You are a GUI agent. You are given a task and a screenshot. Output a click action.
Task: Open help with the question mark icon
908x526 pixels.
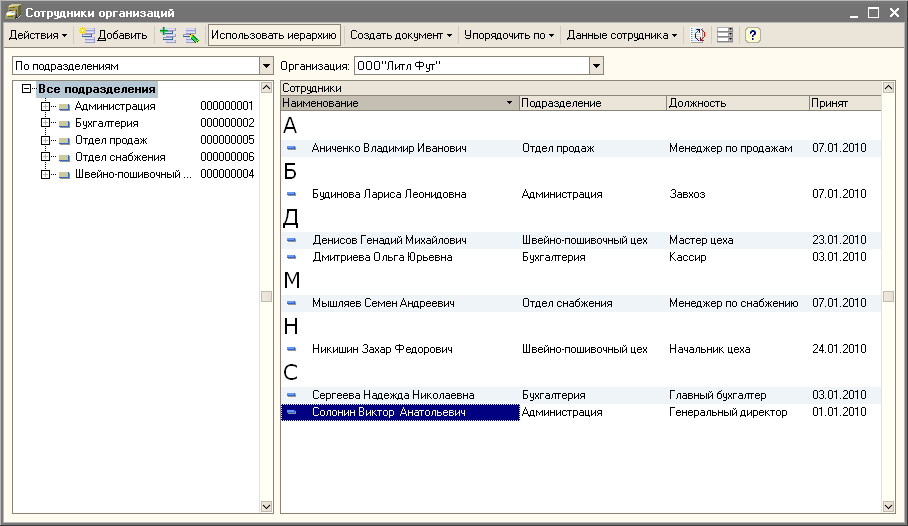pyautogui.click(x=752, y=35)
